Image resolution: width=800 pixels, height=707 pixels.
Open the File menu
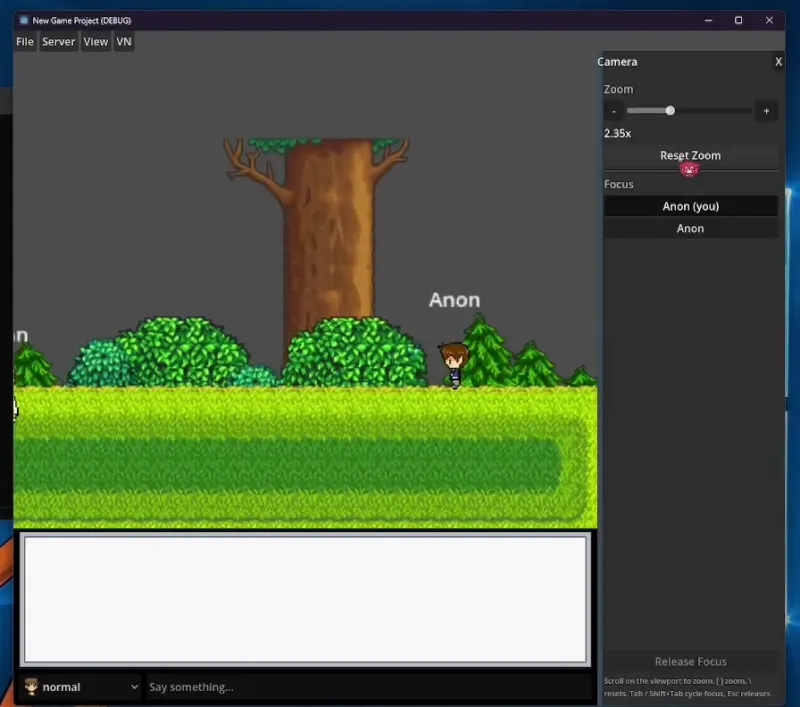24,42
